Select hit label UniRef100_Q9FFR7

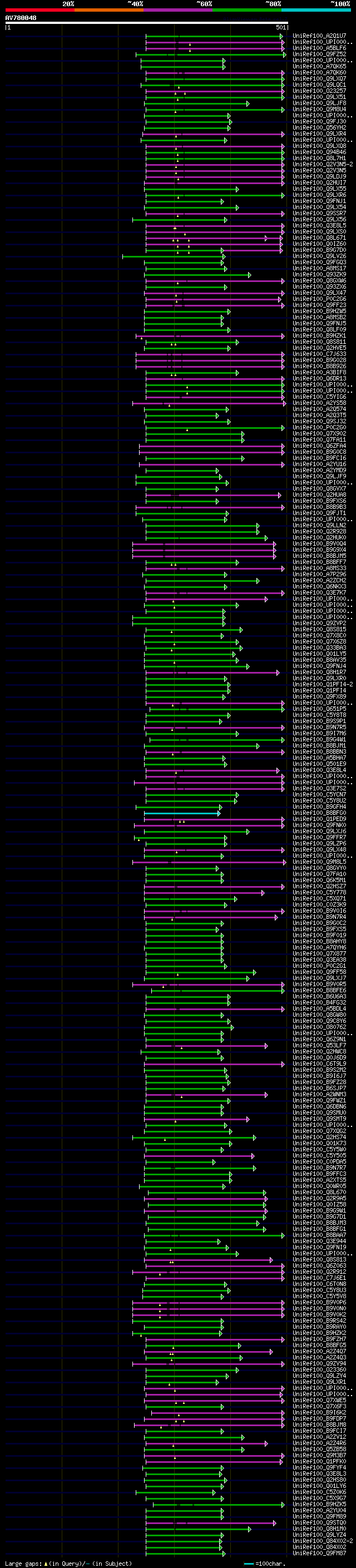319,838
